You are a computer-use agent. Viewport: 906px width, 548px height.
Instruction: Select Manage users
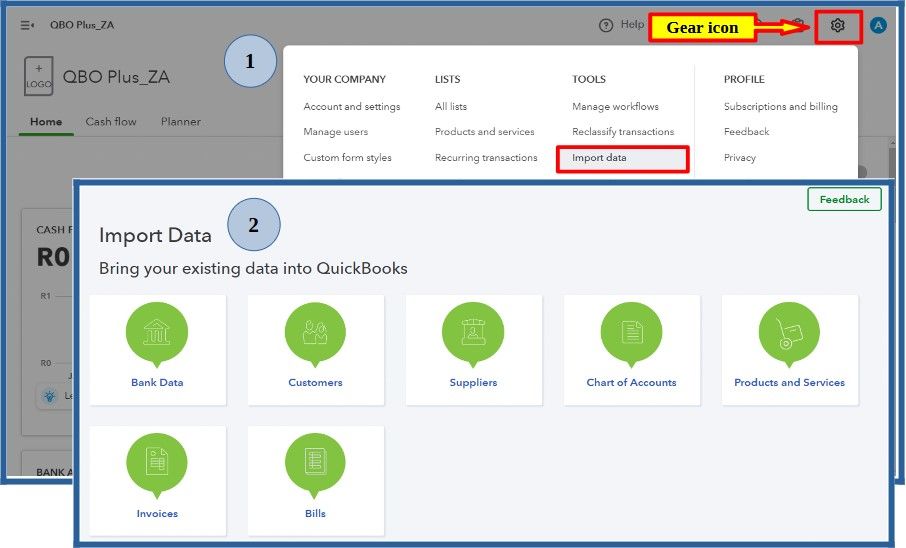click(x=336, y=132)
